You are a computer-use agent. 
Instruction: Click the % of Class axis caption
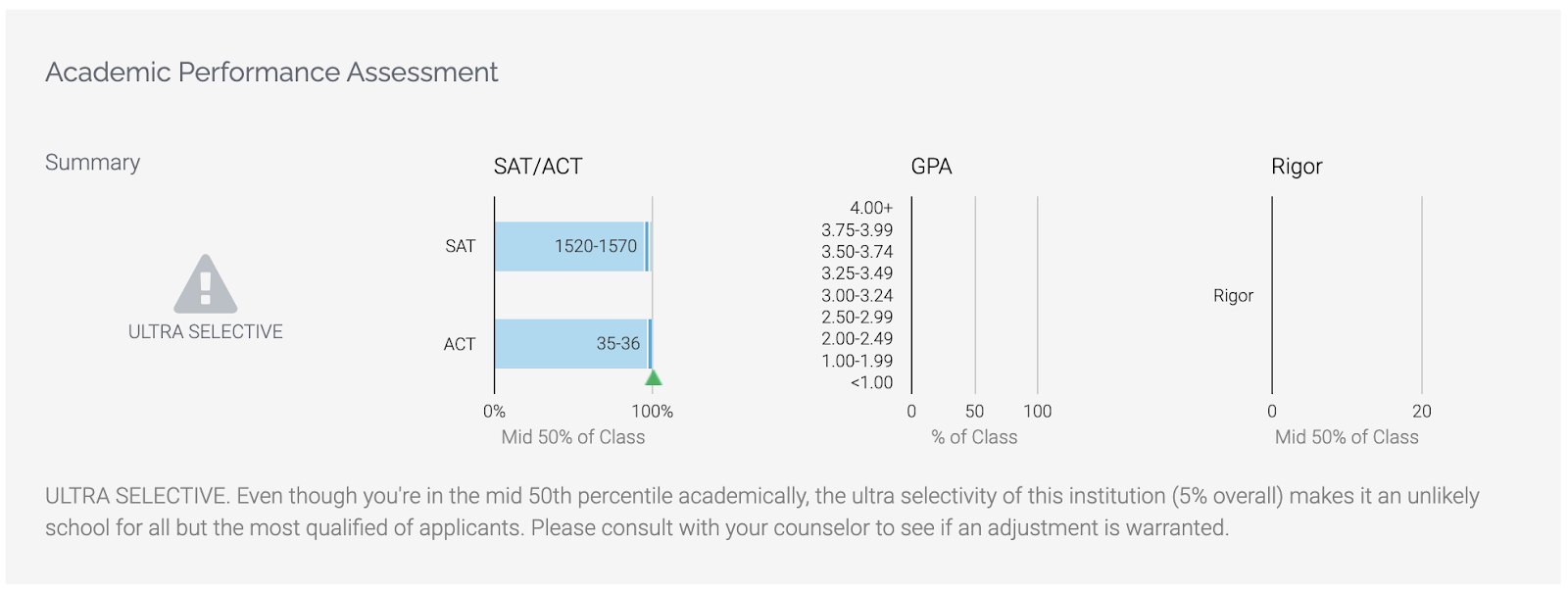(974, 437)
